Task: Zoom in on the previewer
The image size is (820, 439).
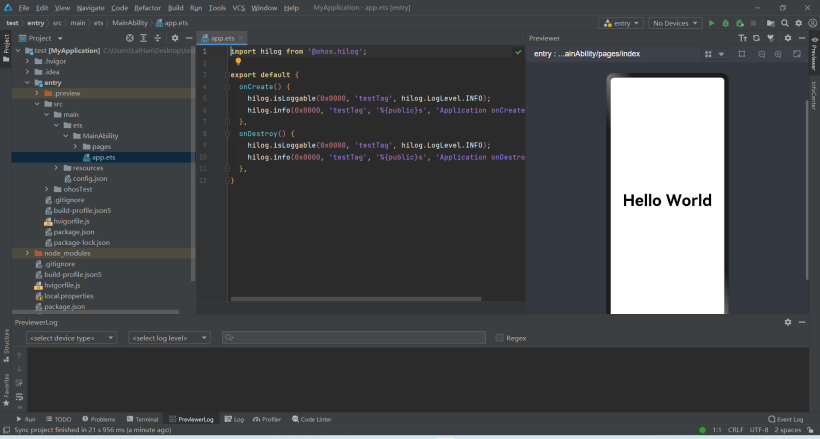Action: 778,54
